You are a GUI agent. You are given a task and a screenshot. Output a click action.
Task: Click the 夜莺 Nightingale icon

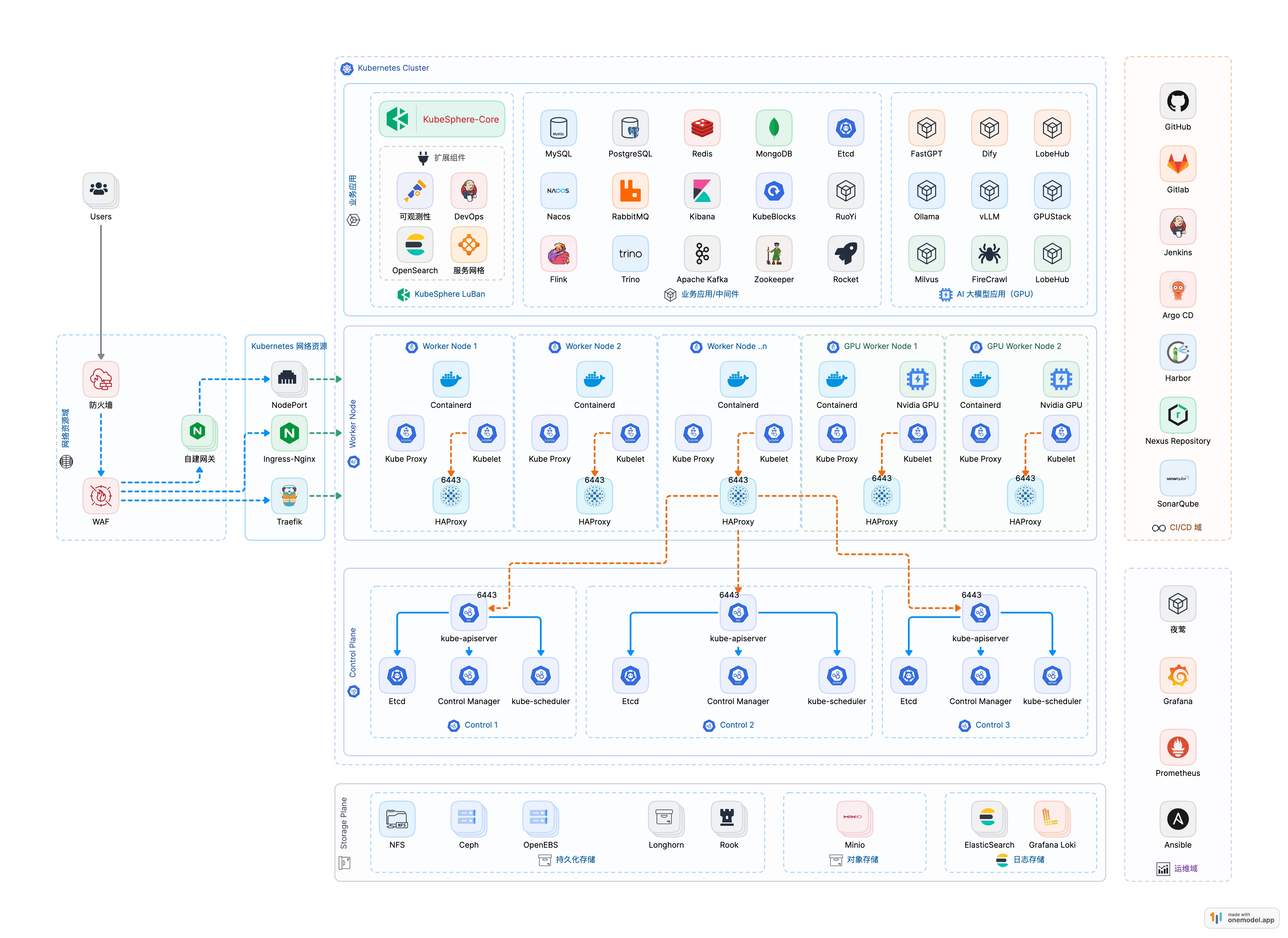coord(1178,604)
